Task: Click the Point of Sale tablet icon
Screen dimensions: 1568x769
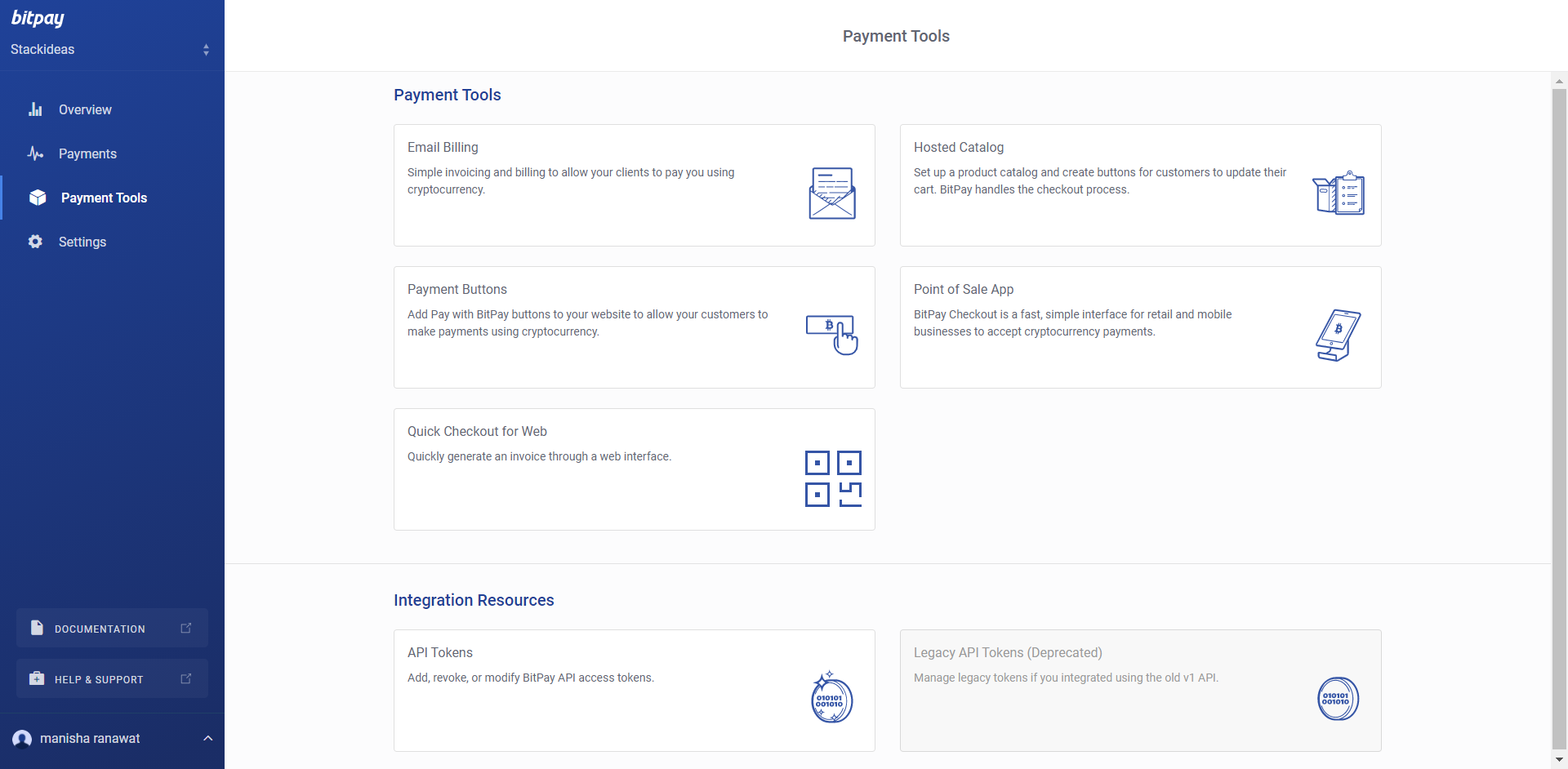Action: coord(1339,335)
